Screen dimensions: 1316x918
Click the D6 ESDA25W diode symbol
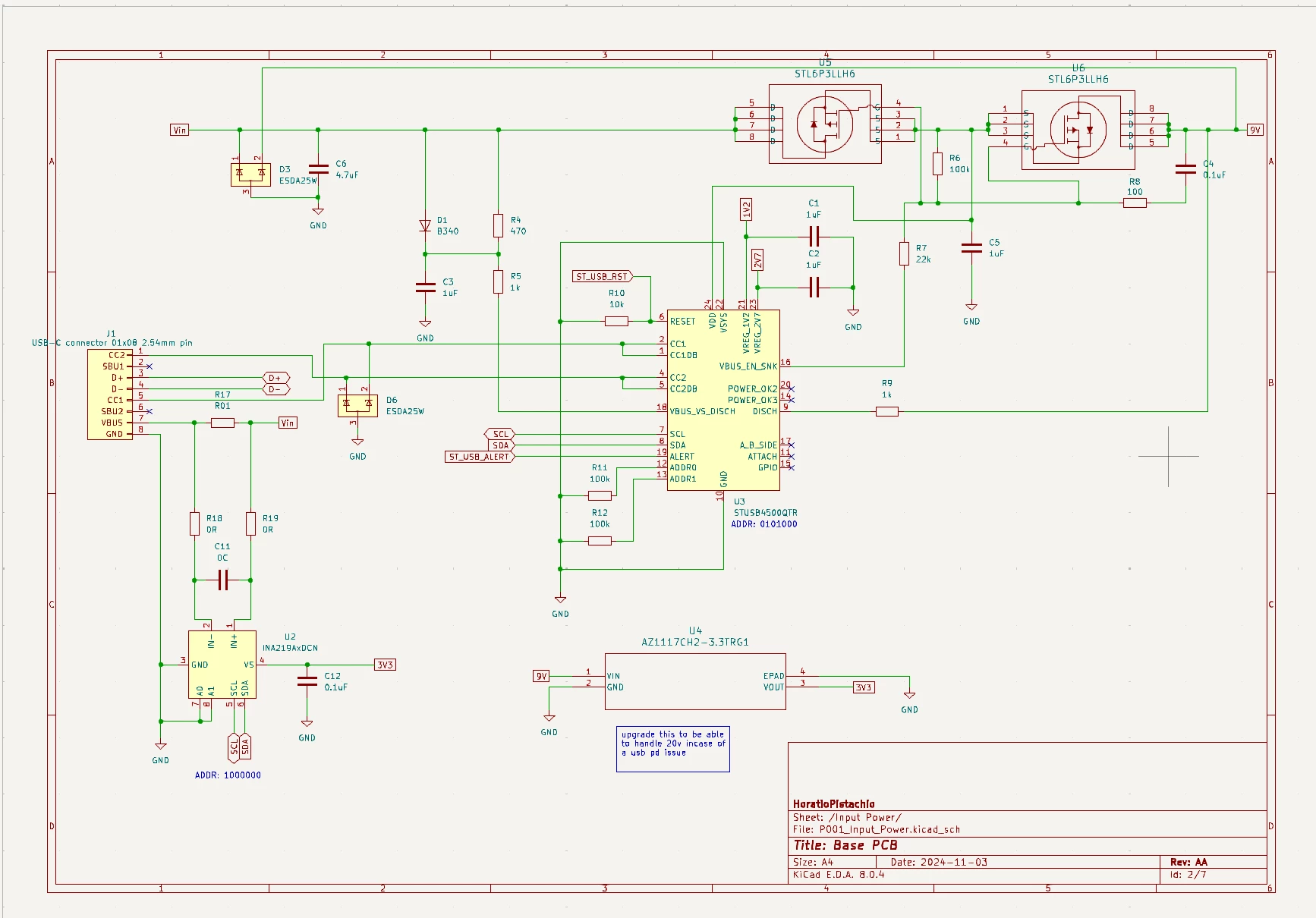click(x=357, y=406)
